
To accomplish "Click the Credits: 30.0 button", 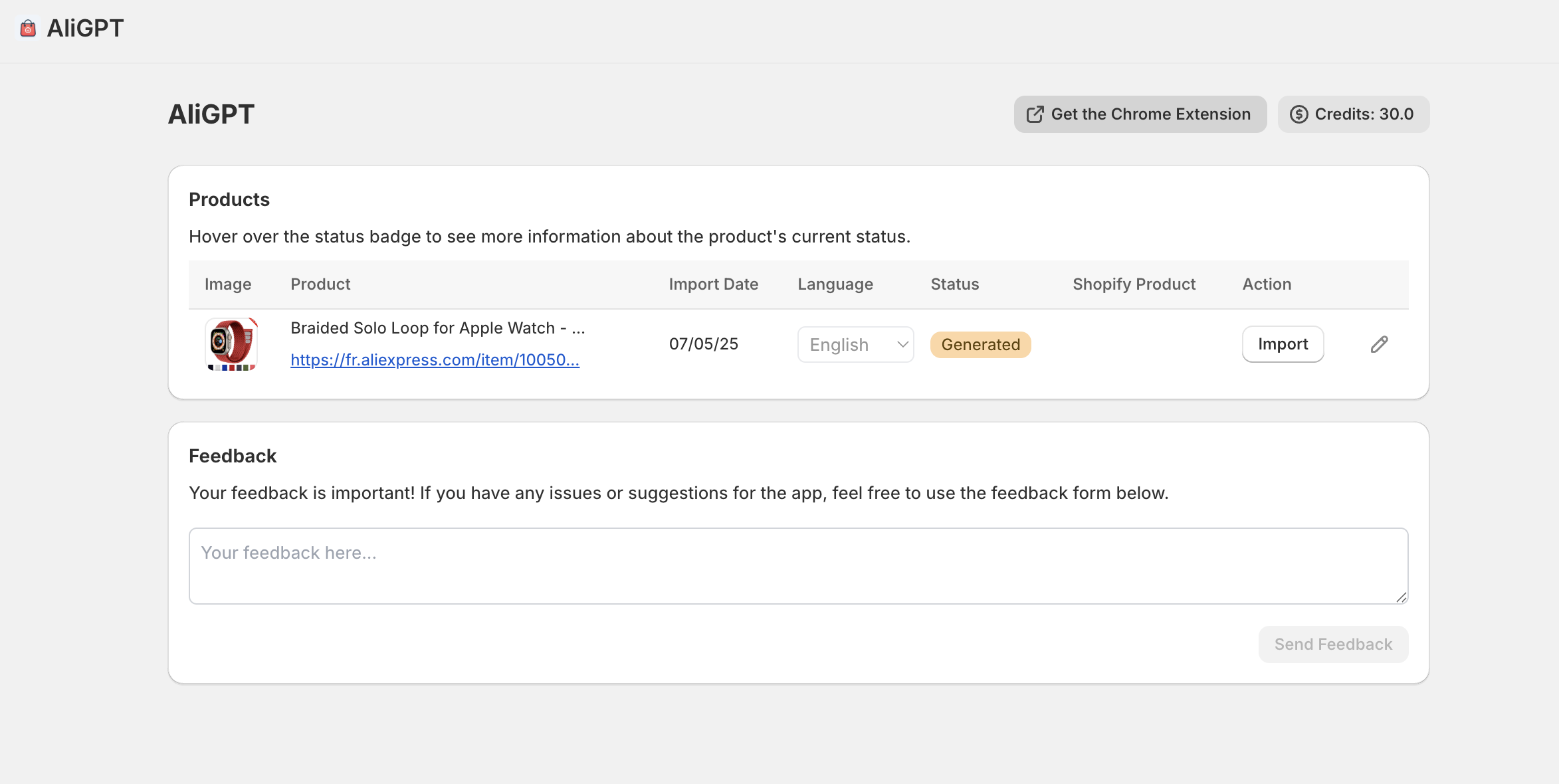I will point(1353,114).
